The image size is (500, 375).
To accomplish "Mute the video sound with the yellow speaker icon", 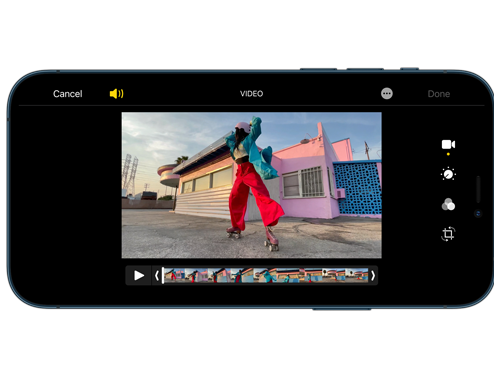I will pyautogui.click(x=116, y=94).
